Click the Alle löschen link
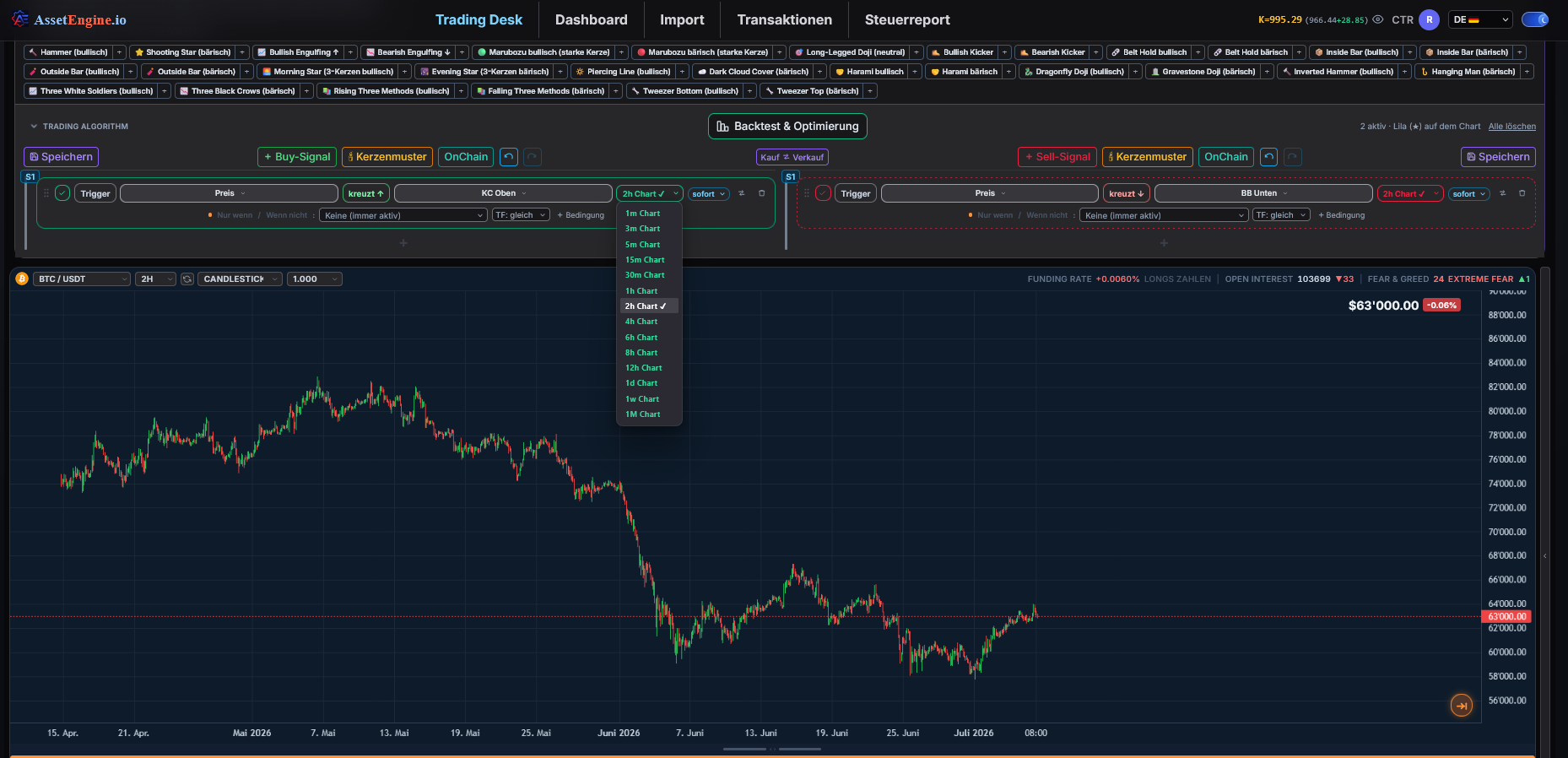This screenshot has height=758, width=1568. tap(1512, 127)
